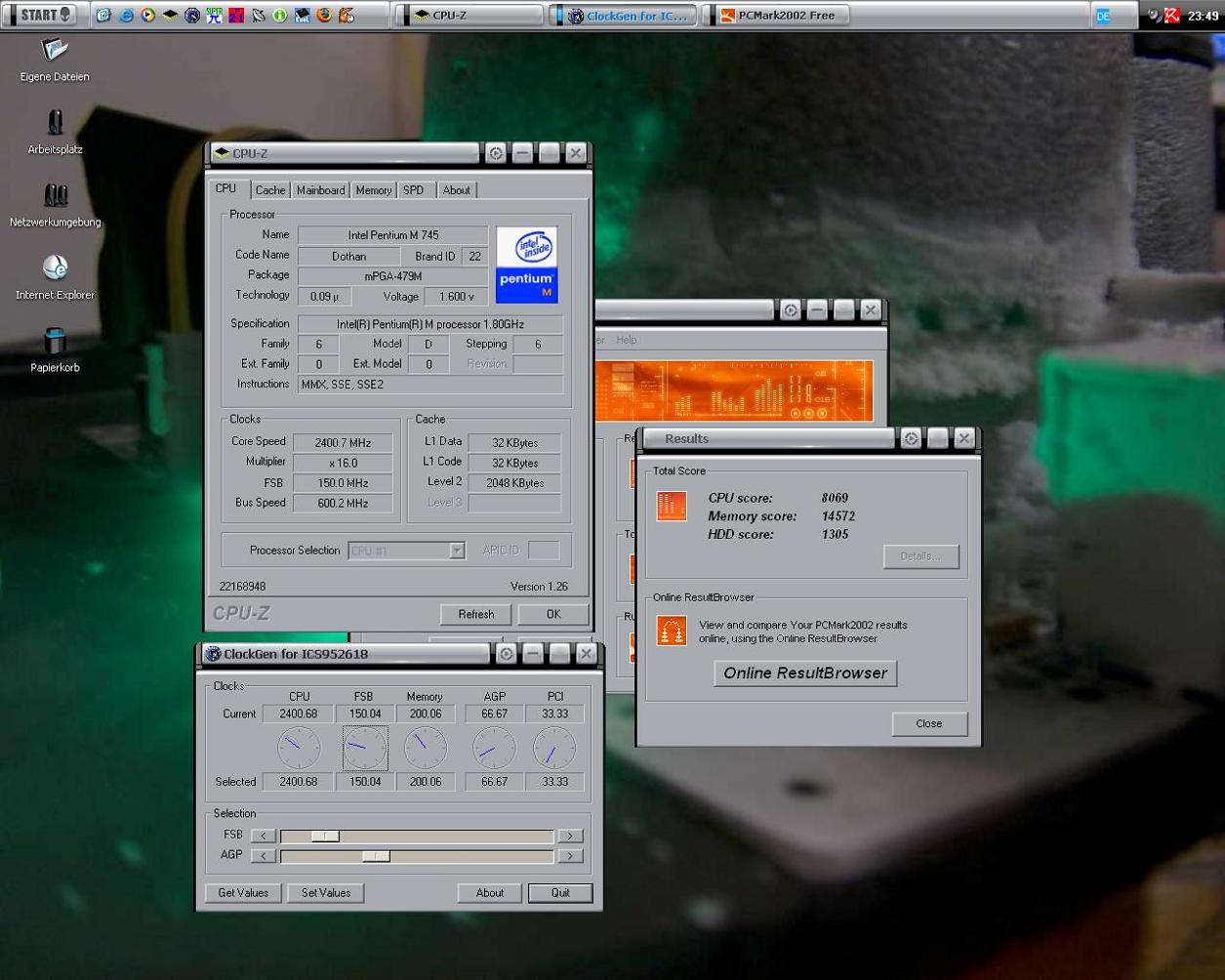Viewport: 1225px width, 980px height.
Task: Click AGP slider thumb in ClockGen
Action: [376, 856]
